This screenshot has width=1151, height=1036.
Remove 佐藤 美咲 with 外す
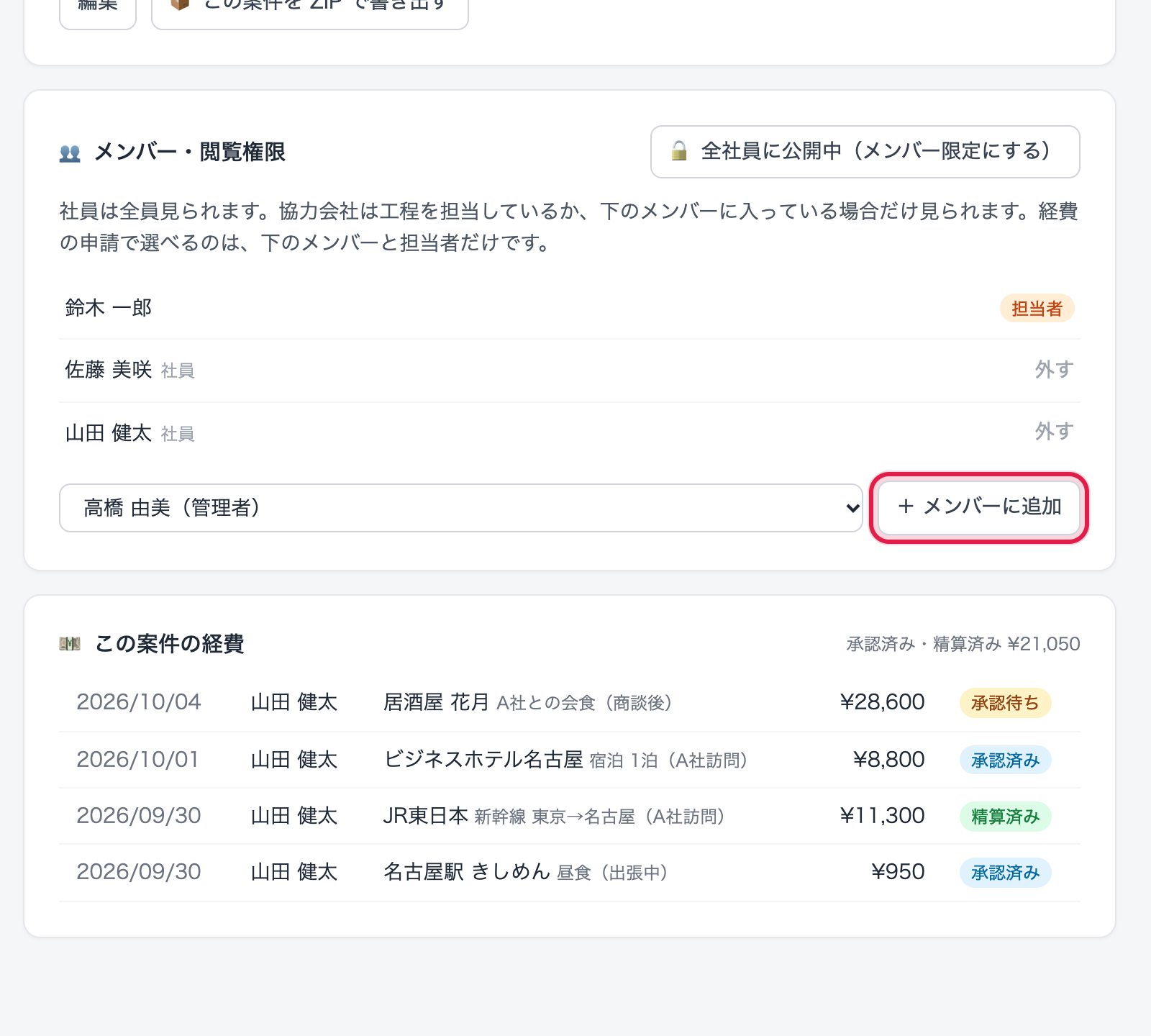[1054, 370]
